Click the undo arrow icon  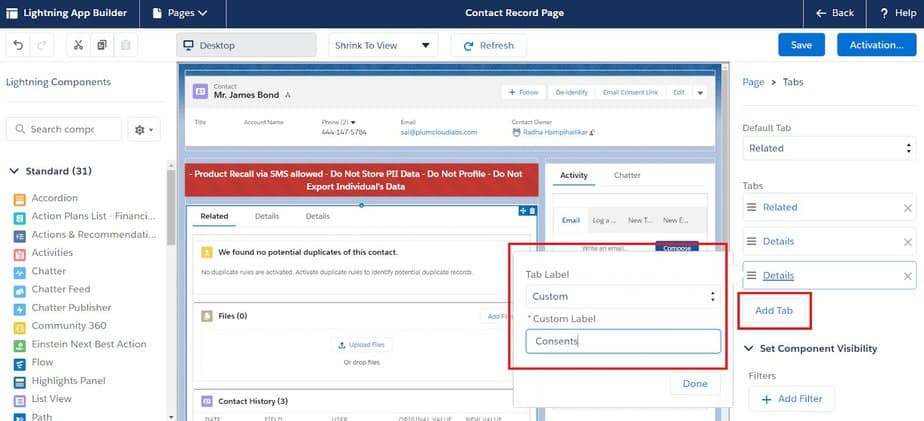point(19,45)
